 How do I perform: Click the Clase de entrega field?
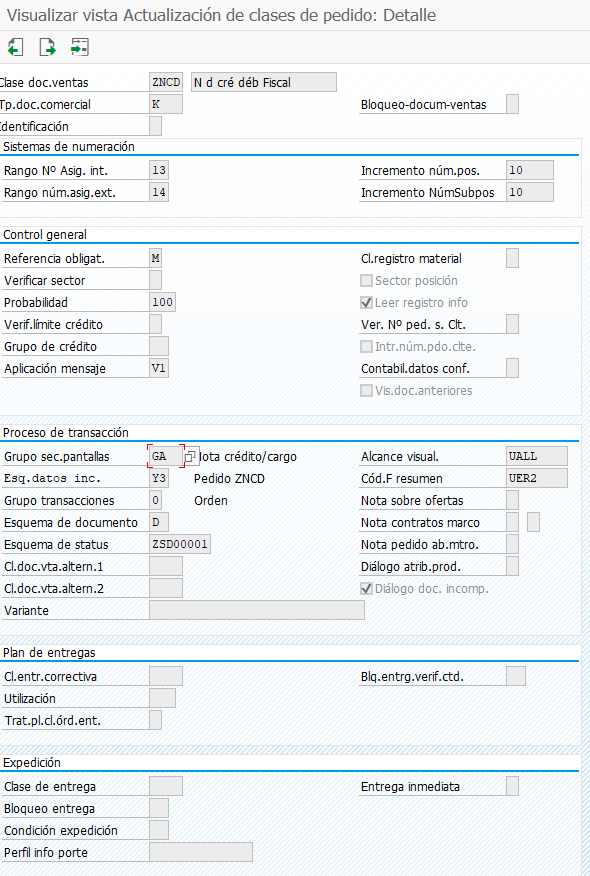point(166,786)
